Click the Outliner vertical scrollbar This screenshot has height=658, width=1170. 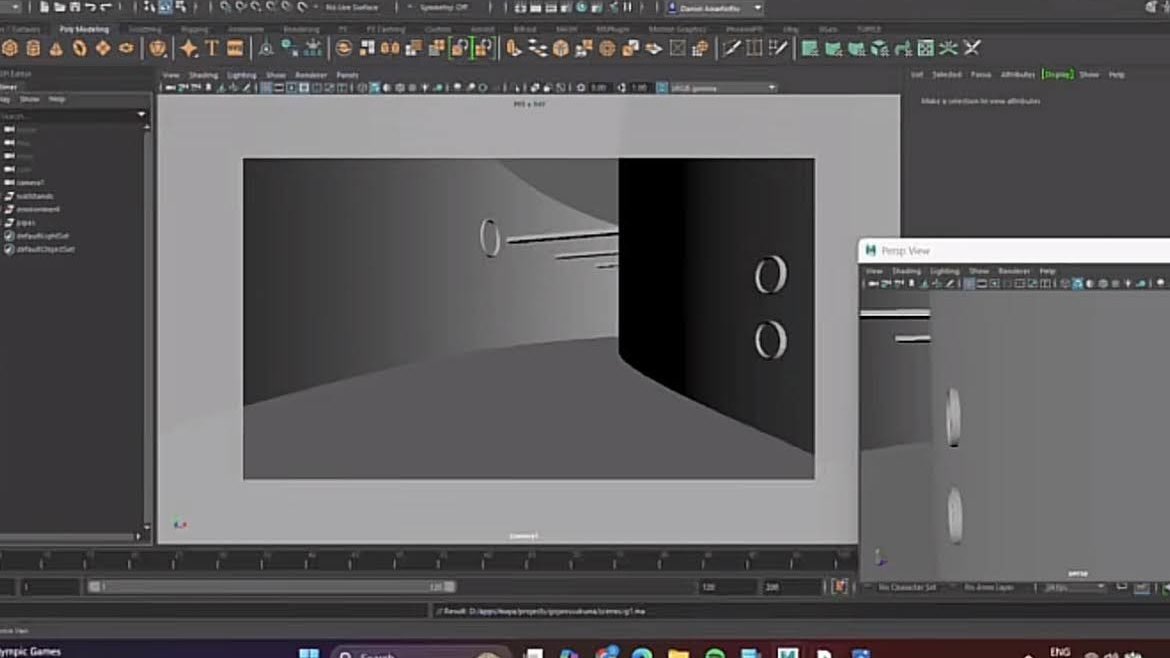[x=147, y=328]
